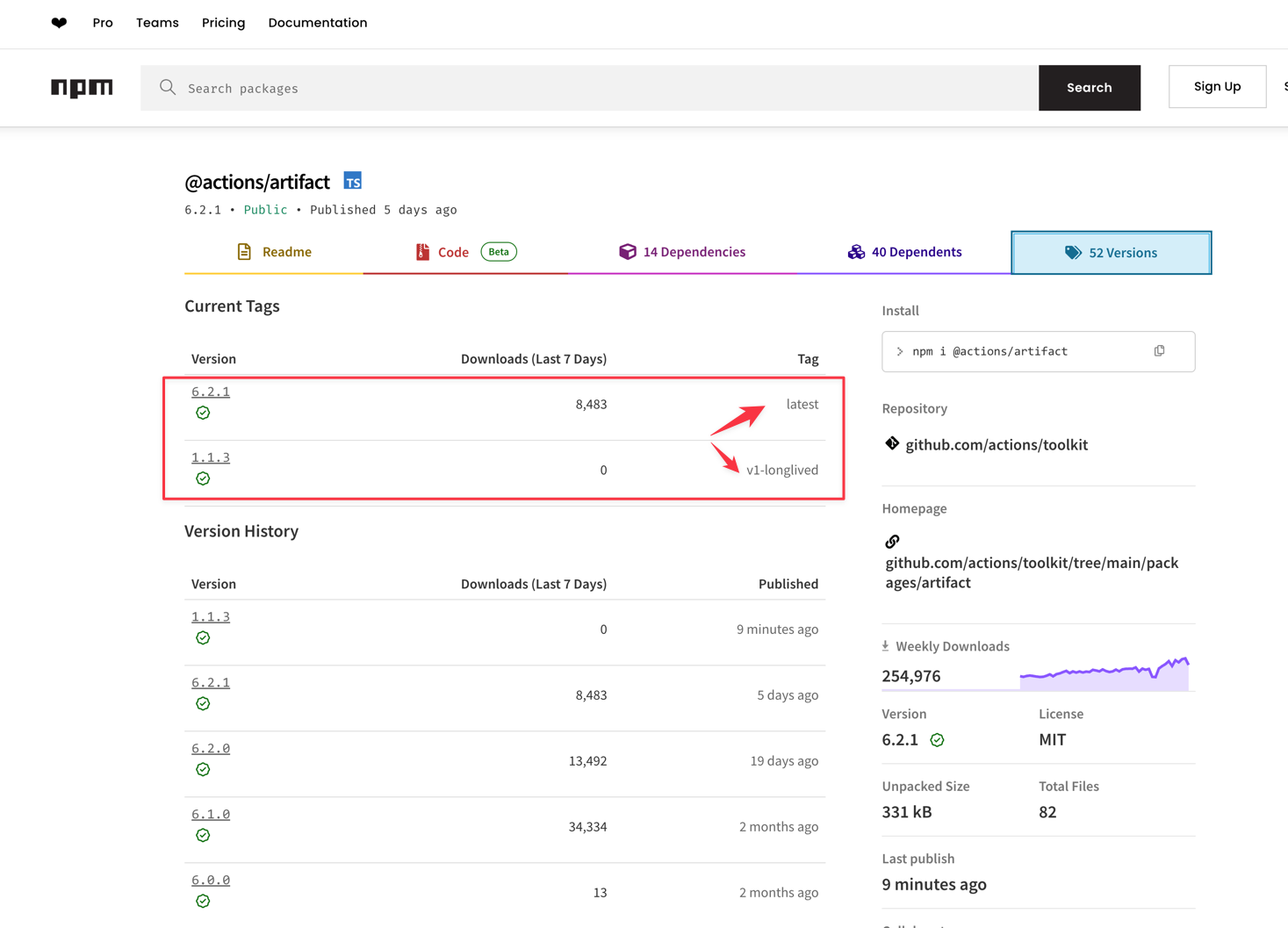Viewport: 1288px width, 928px height.
Task: Click checkmark under 6.0.0 in Version History
Action: (203, 902)
